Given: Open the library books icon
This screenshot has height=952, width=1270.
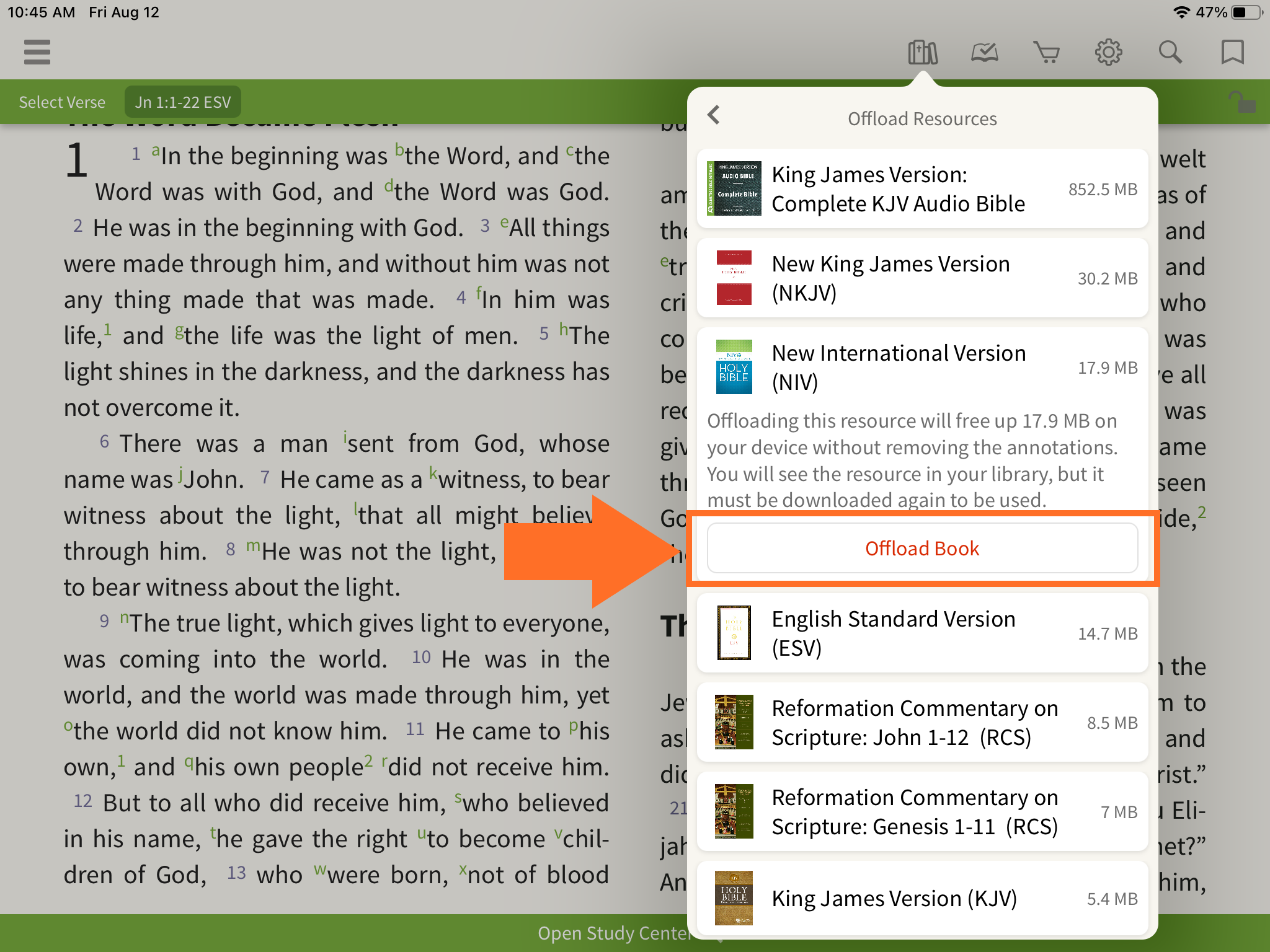Looking at the screenshot, I should (x=923, y=53).
